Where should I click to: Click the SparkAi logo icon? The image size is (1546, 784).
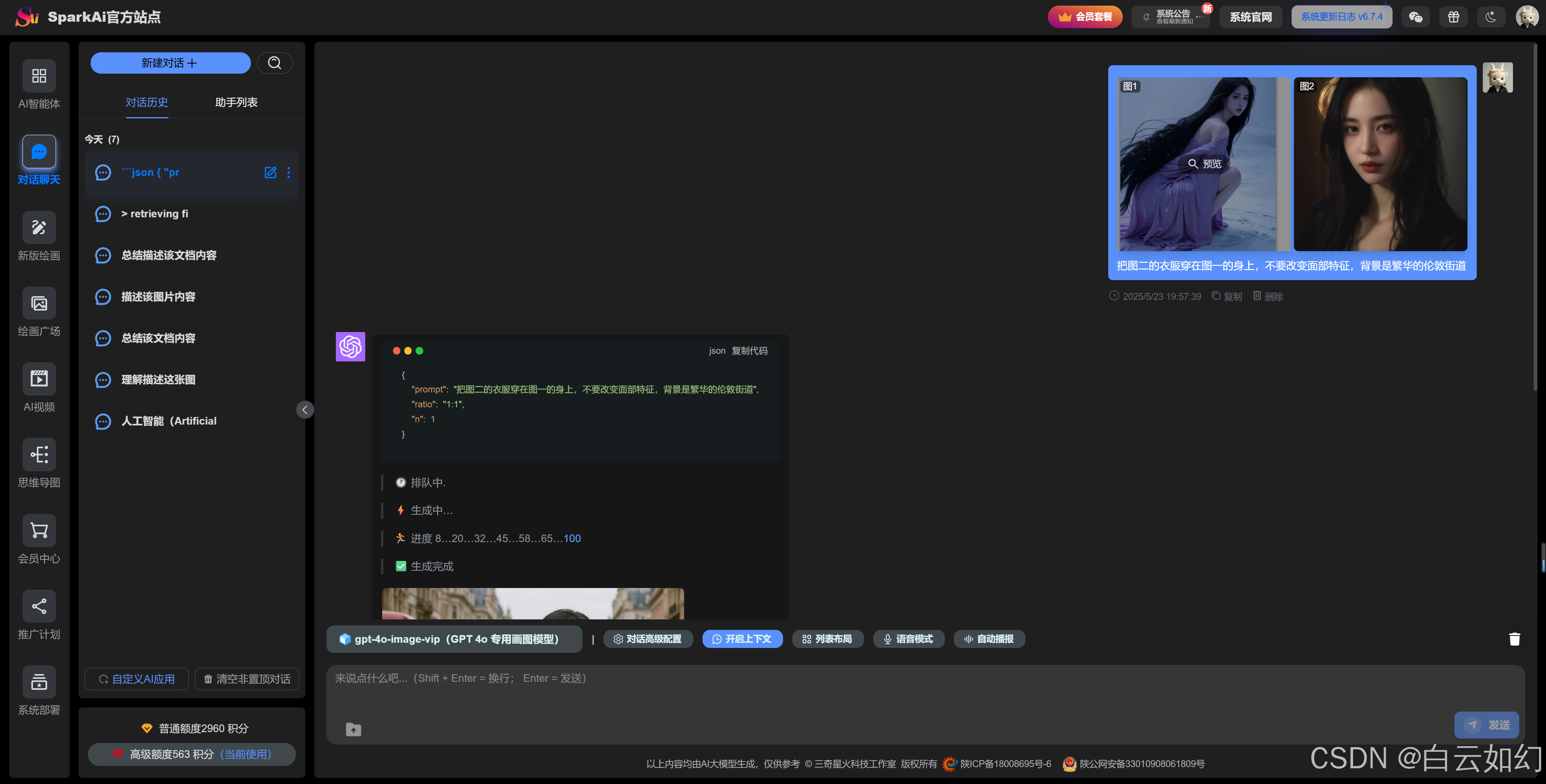27,17
